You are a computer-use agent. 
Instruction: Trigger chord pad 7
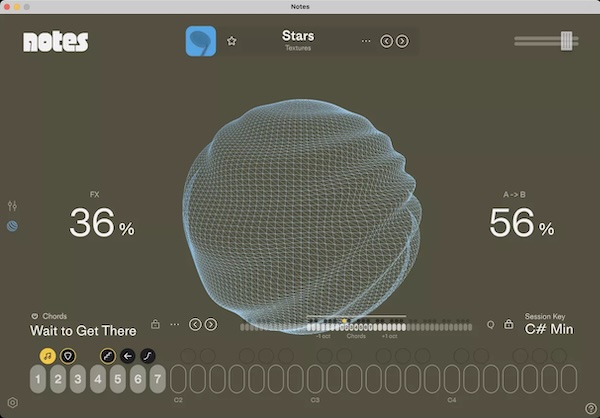click(158, 379)
